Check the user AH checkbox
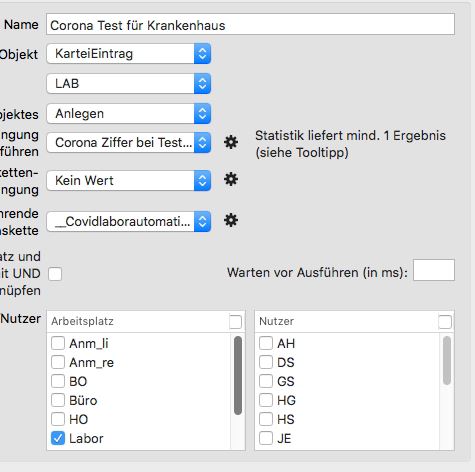The image size is (475, 472). pyautogui.click(x=266, y=343)
